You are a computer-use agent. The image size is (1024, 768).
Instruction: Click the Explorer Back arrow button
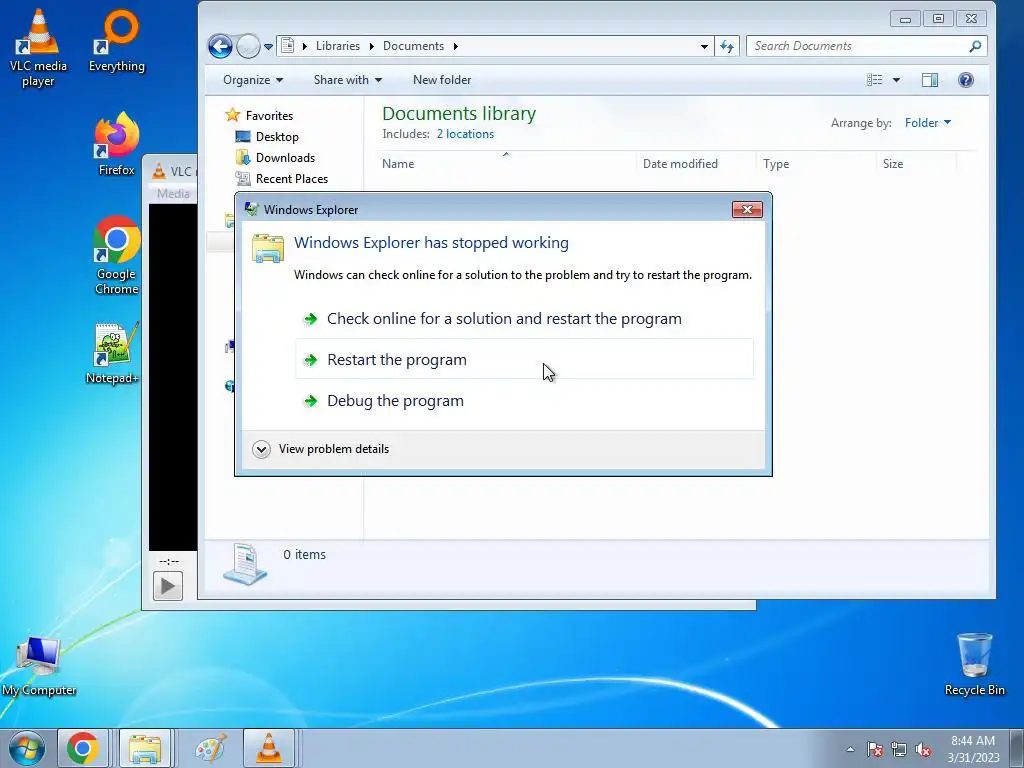pyautogui.click(x=221, y=46)
